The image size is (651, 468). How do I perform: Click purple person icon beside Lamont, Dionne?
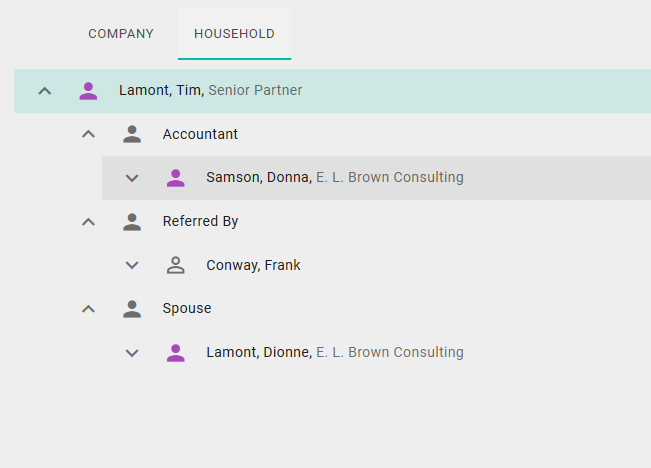pyautogui.click(x=176, y=352)
